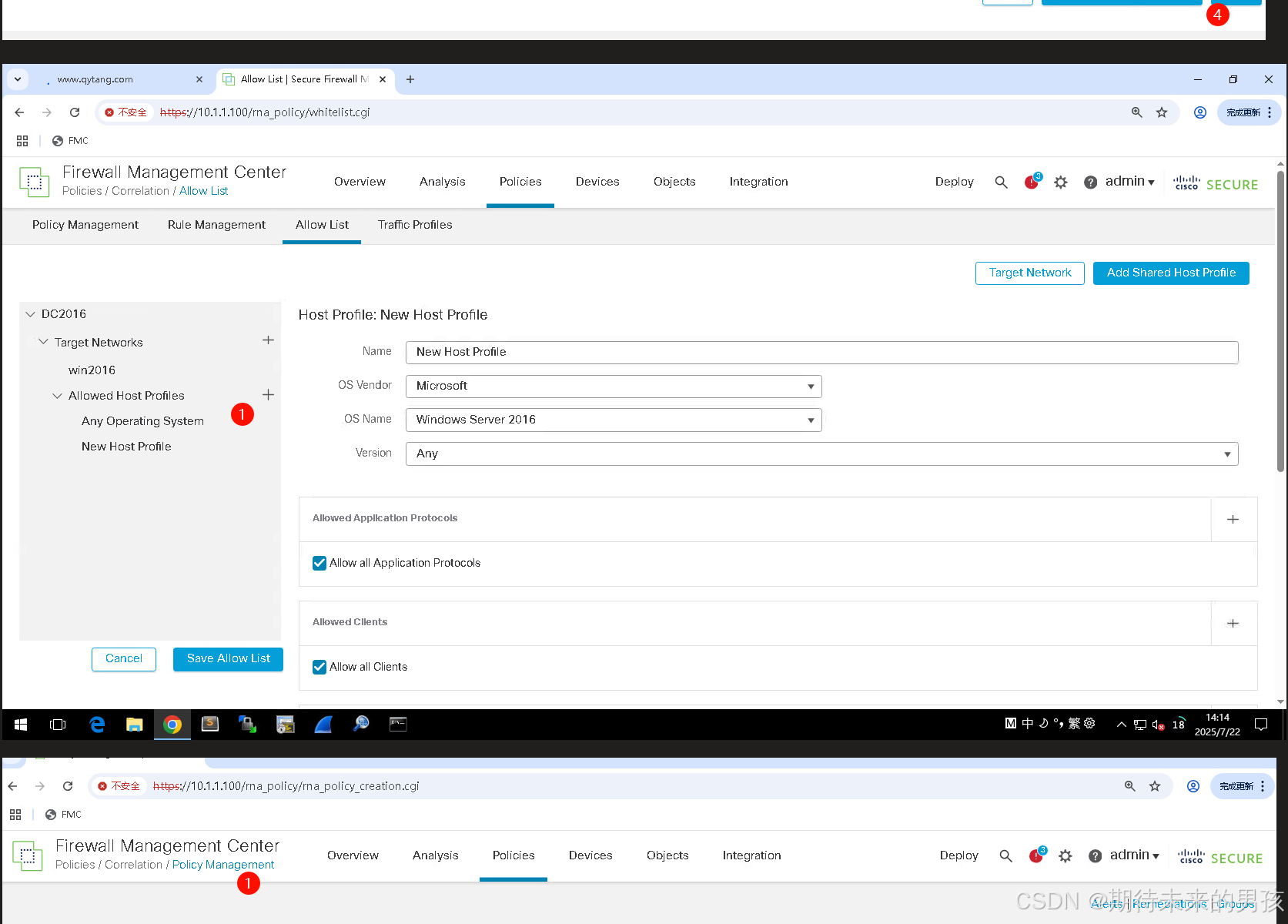Image resolution: width=1288 pixels, height=924 pixels.
Task: Click the gear icon in the Policy Management window
Action: click(1066, 856)
